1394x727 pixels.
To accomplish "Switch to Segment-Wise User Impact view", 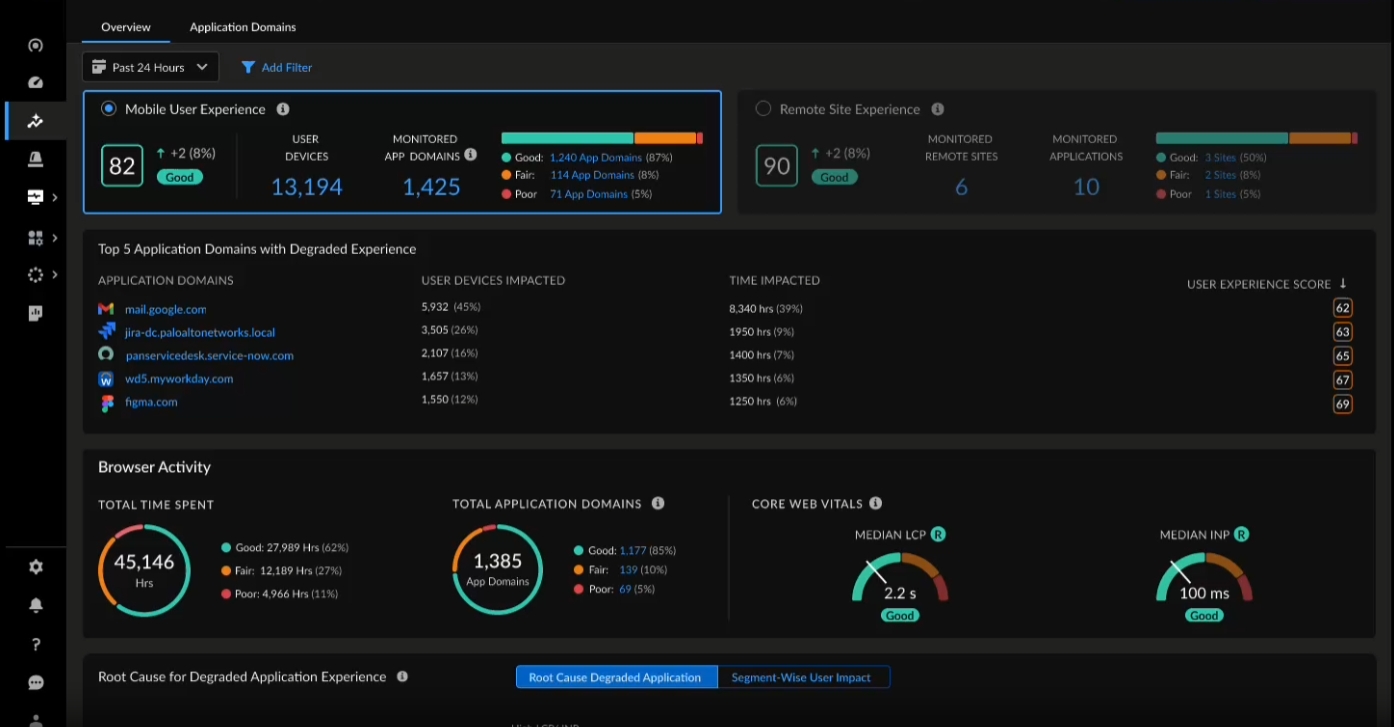I will (x=804, y=677).
